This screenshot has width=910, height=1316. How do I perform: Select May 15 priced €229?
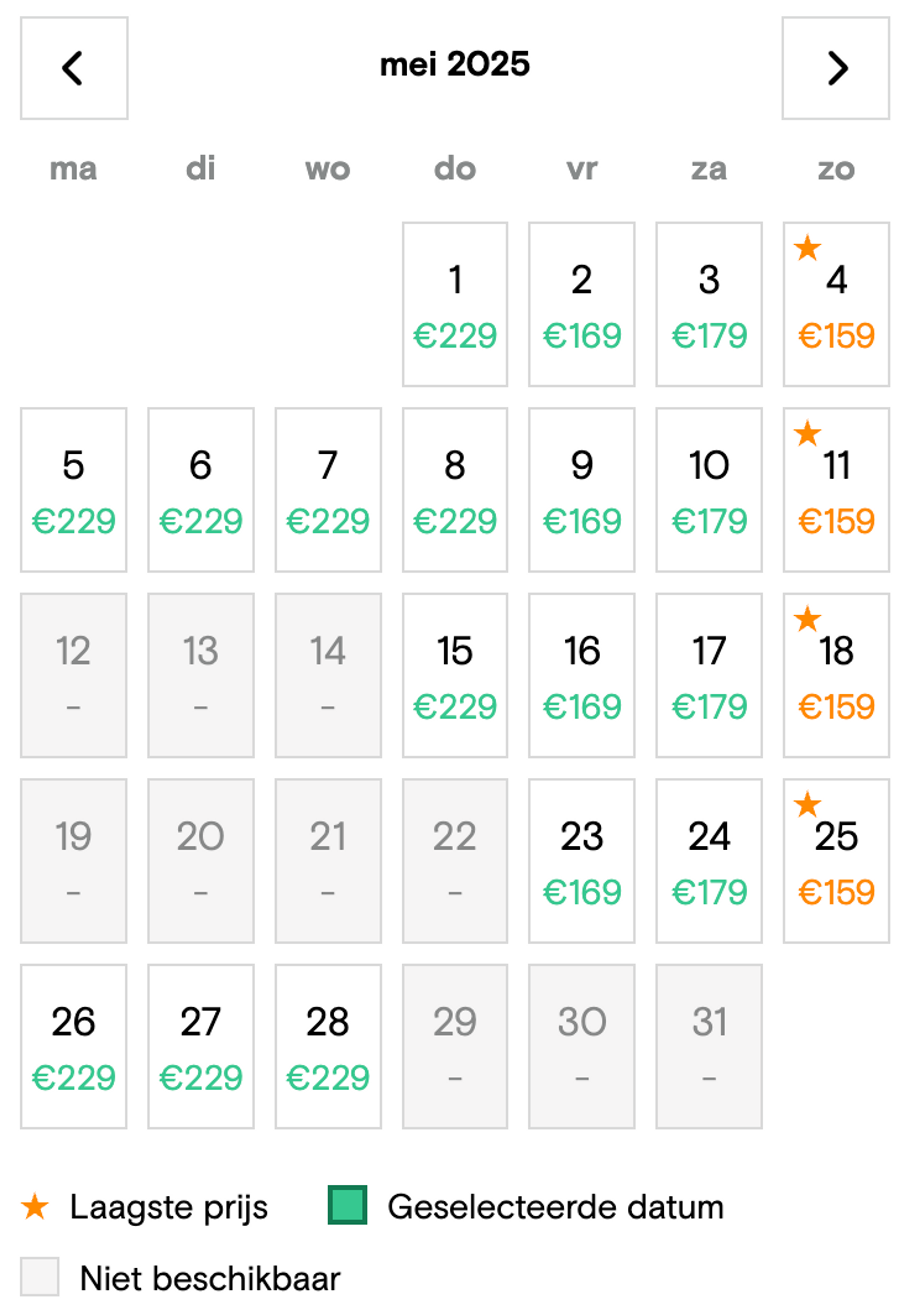pyautogui.click(x=455, y=675)
